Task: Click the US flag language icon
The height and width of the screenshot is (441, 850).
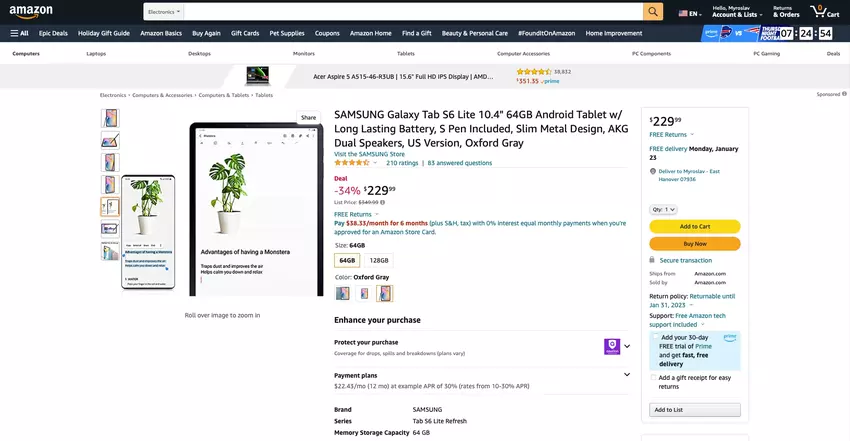Action: [x=683, y=13]
